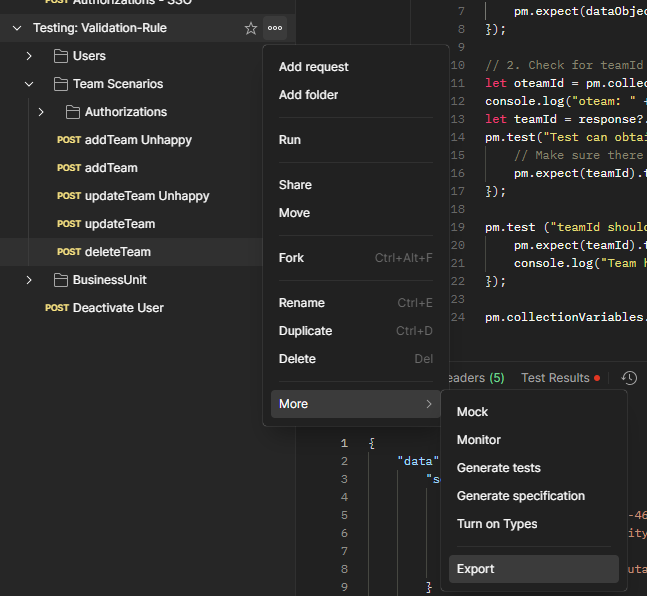Expand the Authorizations subfolder chevron
Viewport: 647px width, 596px height.
click(41, 112)
